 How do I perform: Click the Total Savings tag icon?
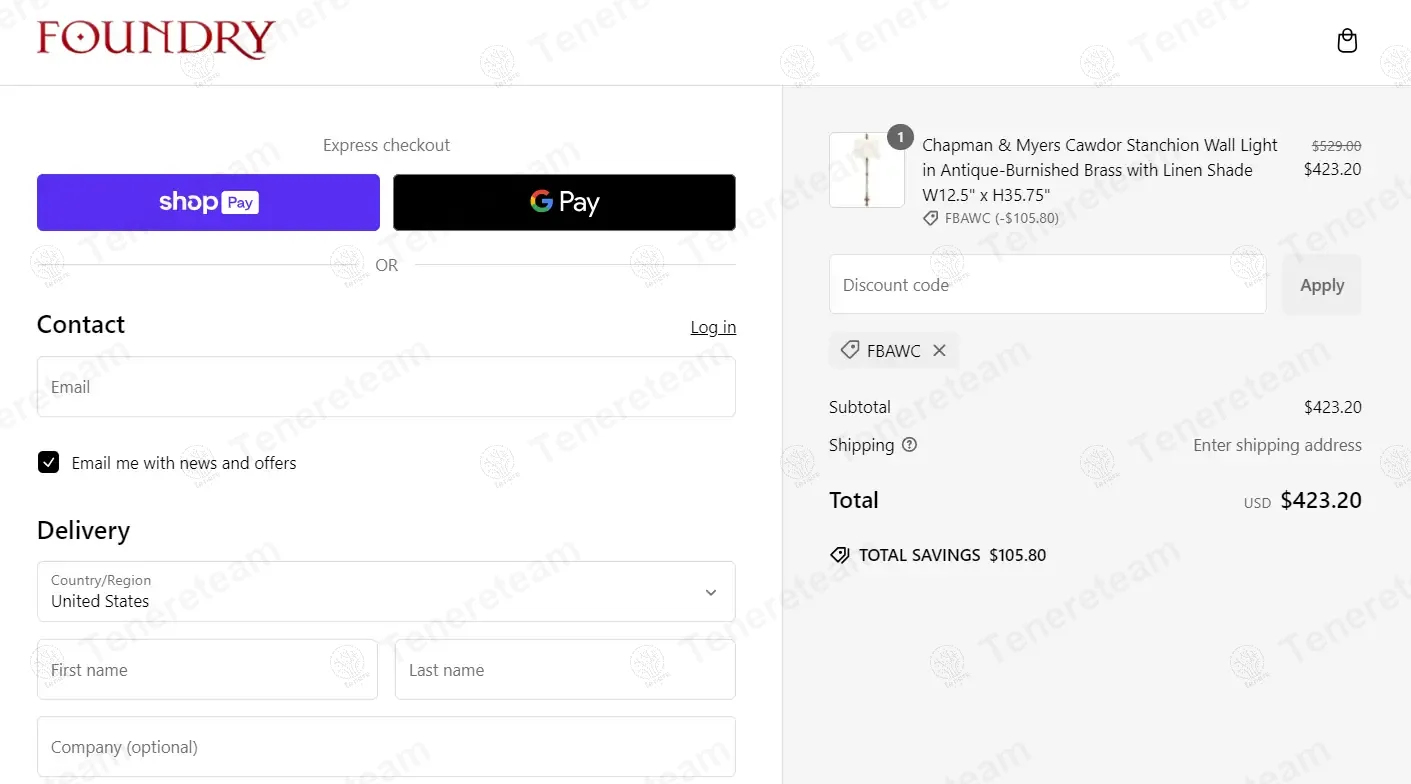(840, 555)
